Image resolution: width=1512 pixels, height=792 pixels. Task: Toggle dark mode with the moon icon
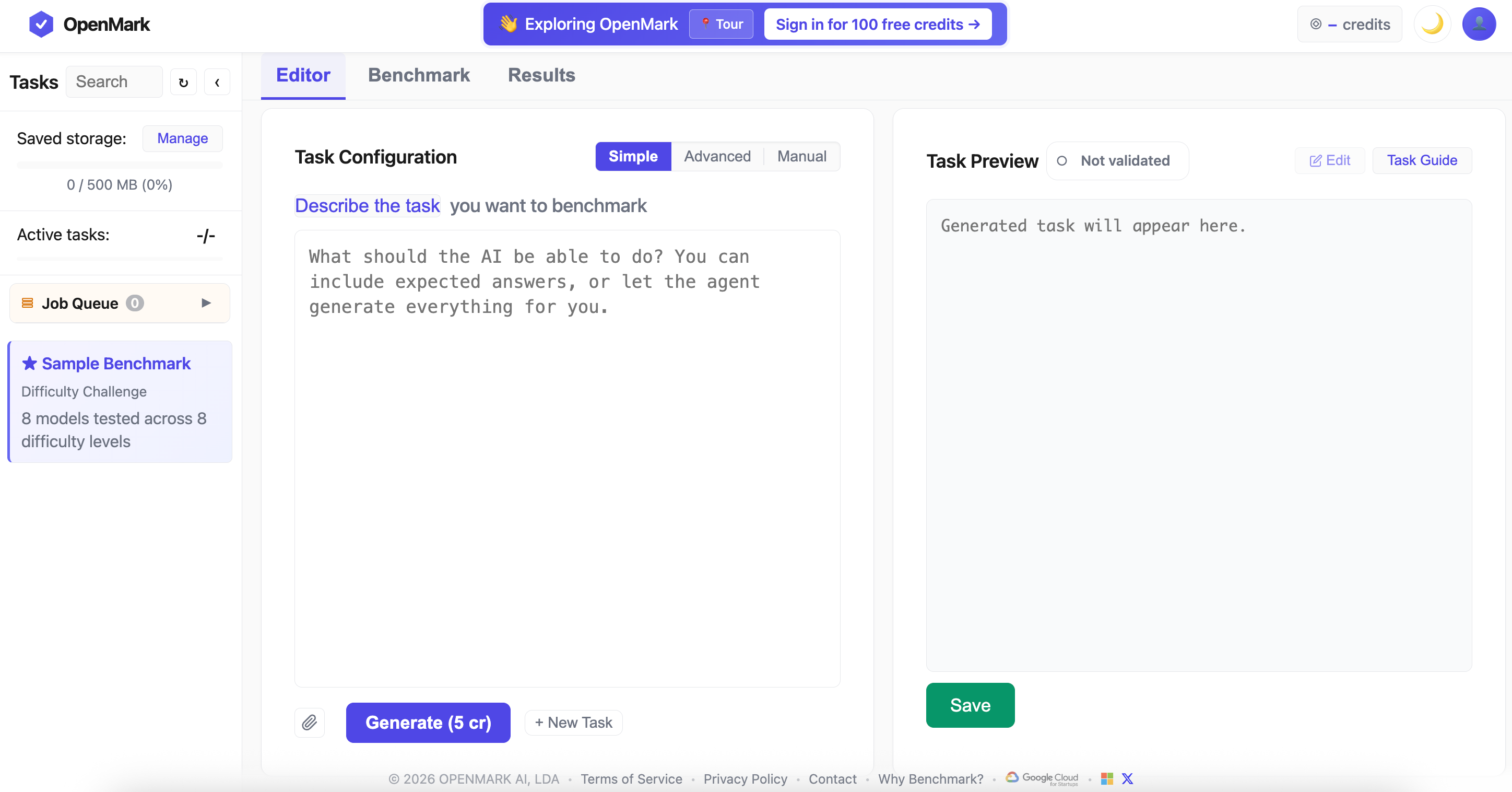tap(1432, 24)
